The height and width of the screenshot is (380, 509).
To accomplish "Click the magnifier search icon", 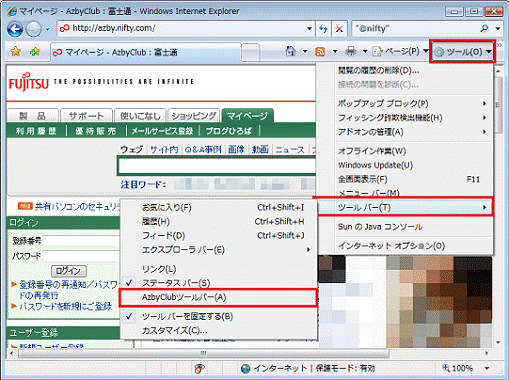I will coord(484,29).
